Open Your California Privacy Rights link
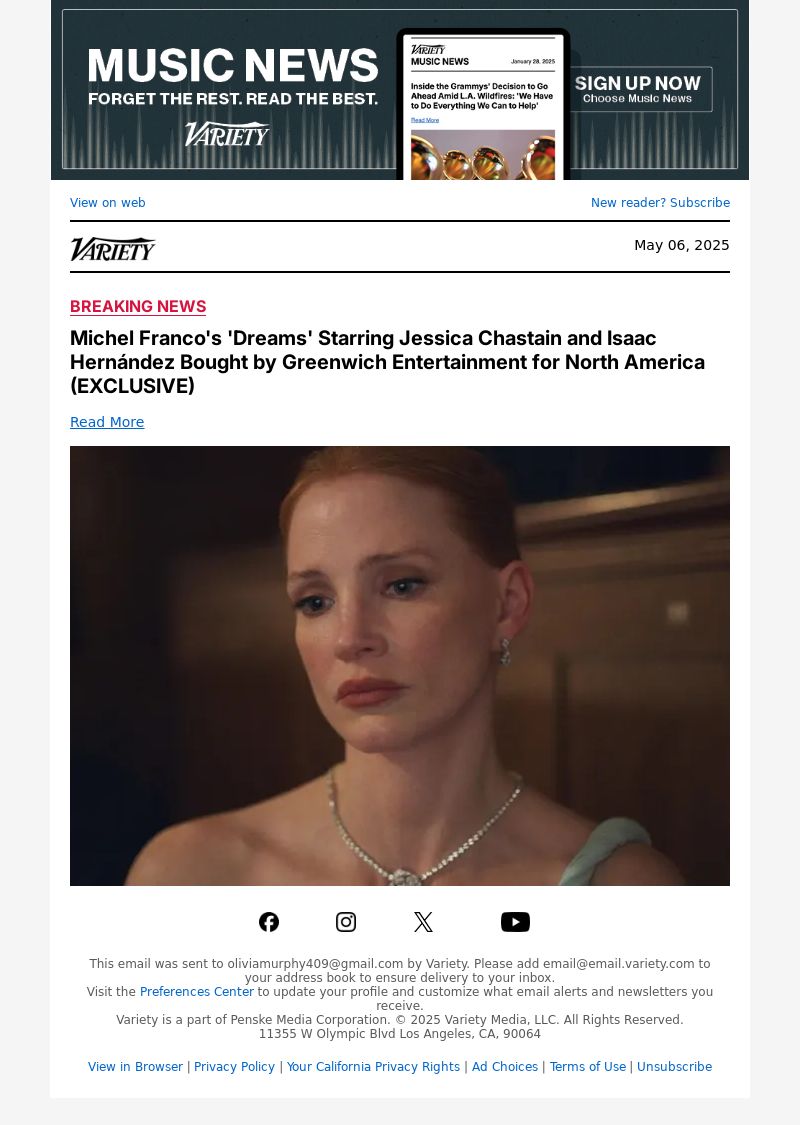The width and height of the screenshot is (800, 1125). [x=373, y=1067]
